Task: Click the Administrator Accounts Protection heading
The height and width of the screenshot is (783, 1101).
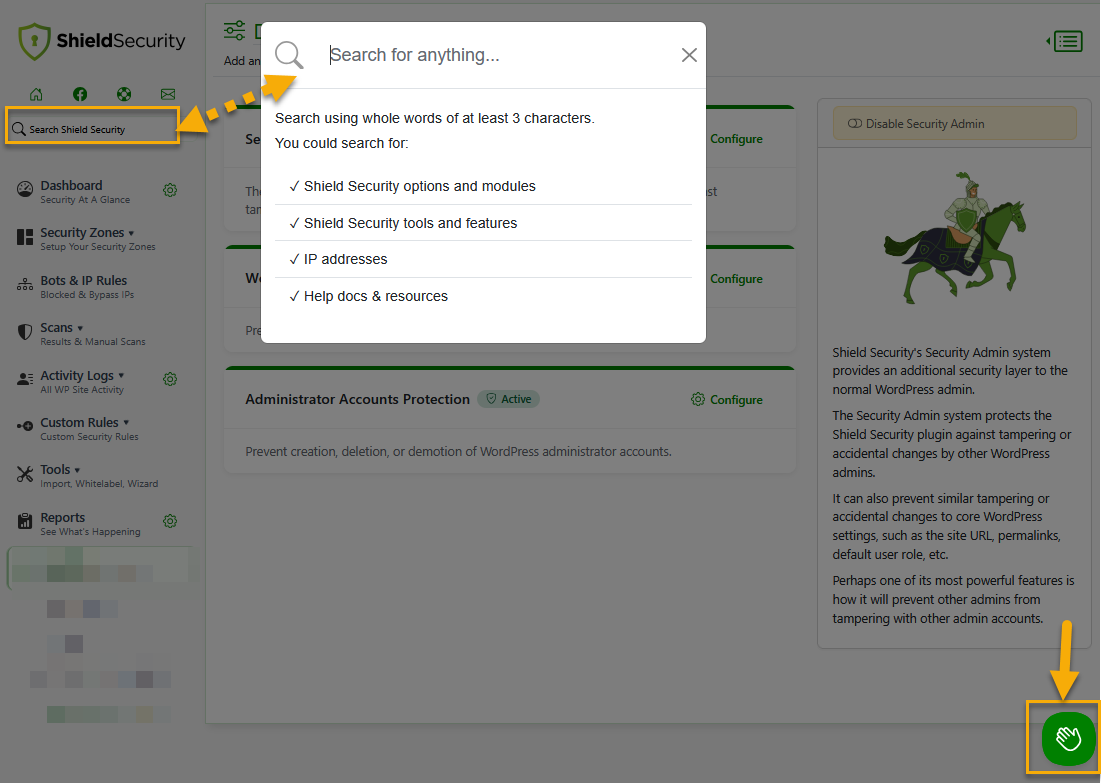Action: click(357, 399)
